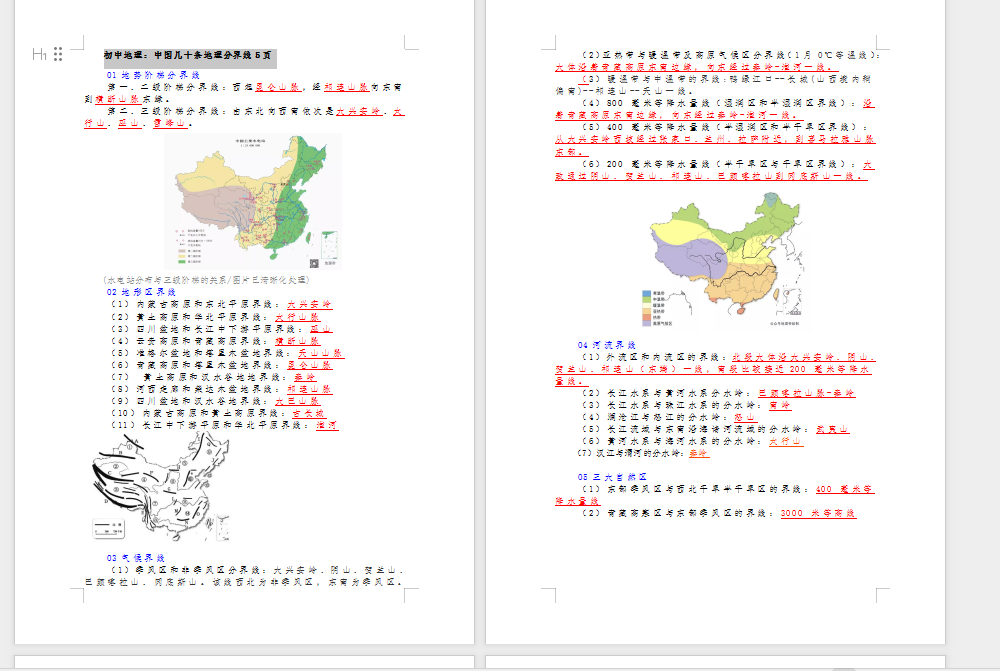
Task: Click the red underlined answer '武夷山'
Action: coord(832,428)
